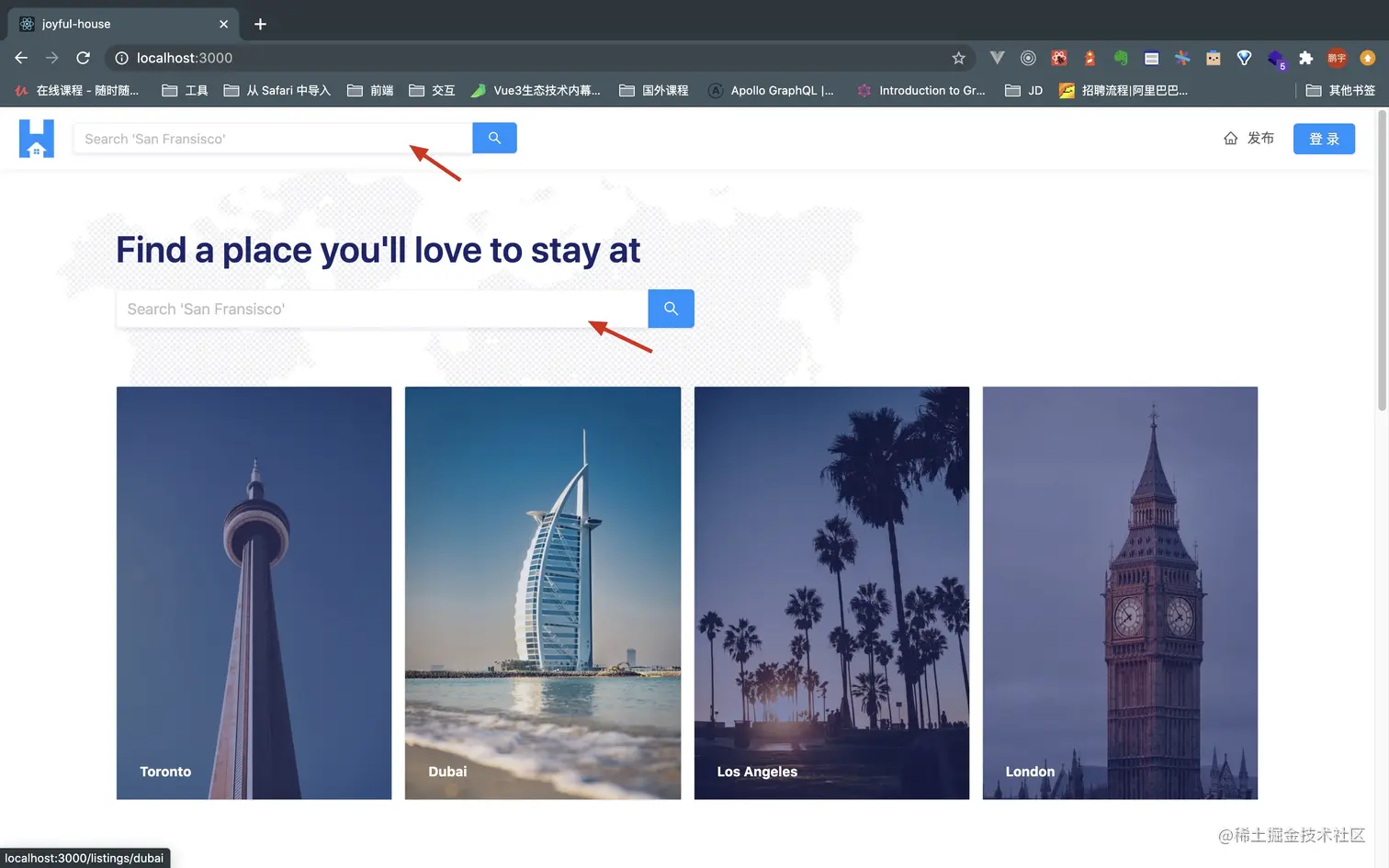The height and width of the screenshot is (868, 1389).
Task: Click the localhost:3000 address bar
Action: [x=542, y=58]
